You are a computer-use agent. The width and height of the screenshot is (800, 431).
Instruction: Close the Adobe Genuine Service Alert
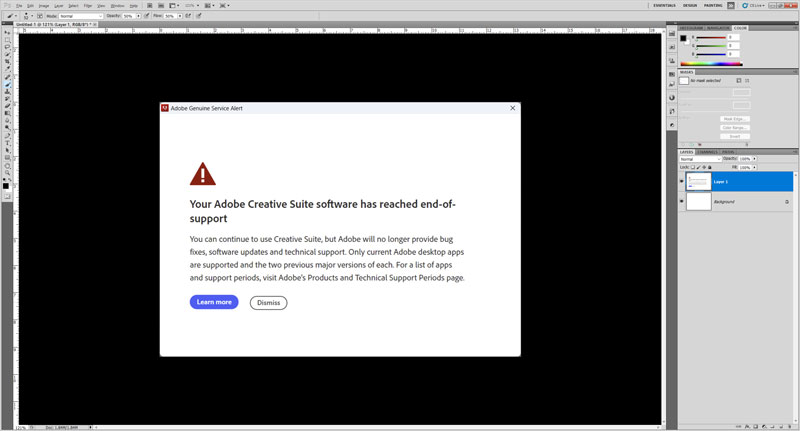tap(513, 108)
